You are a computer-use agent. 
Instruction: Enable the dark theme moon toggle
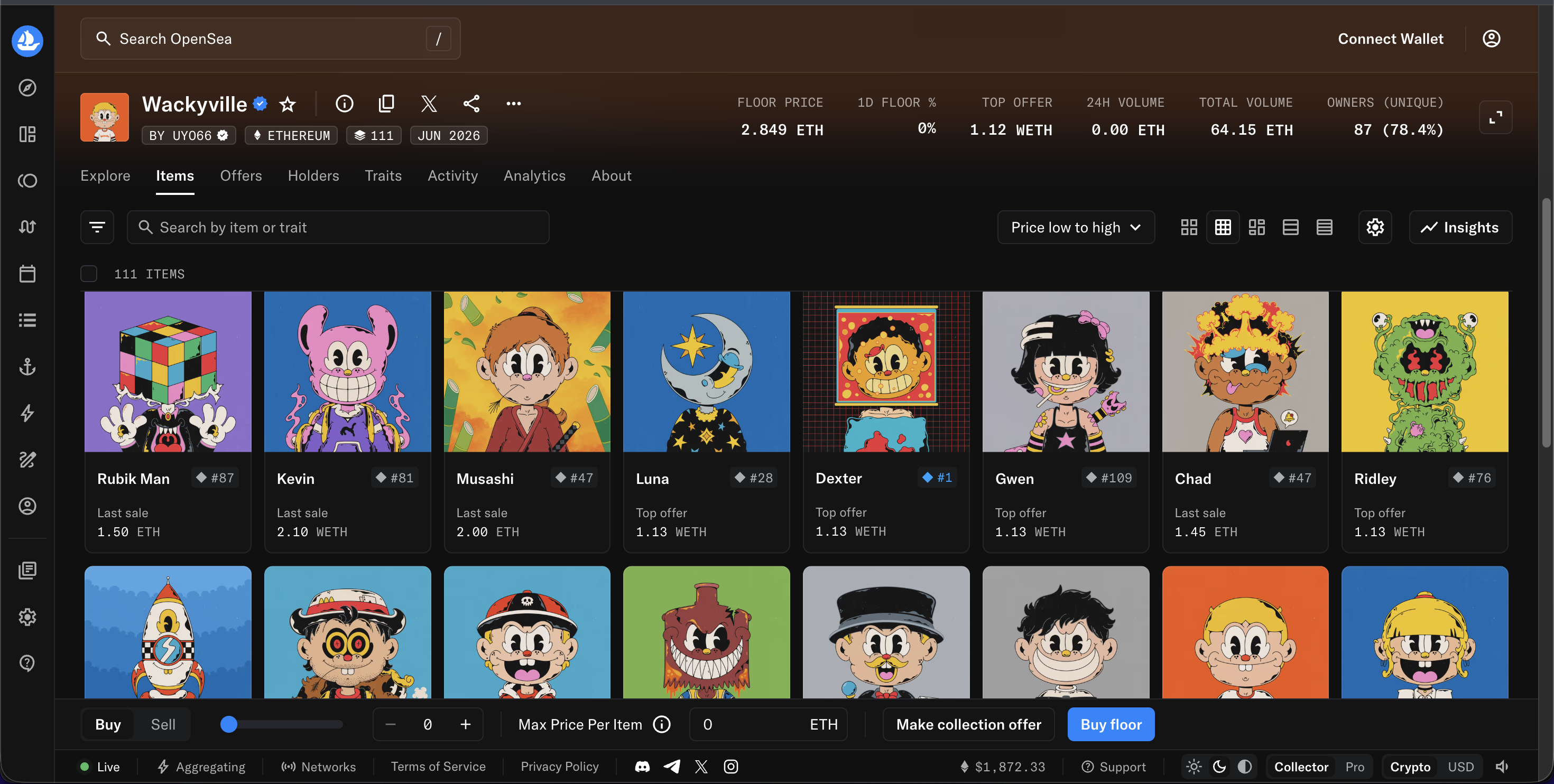click(x=1219, y=767)
